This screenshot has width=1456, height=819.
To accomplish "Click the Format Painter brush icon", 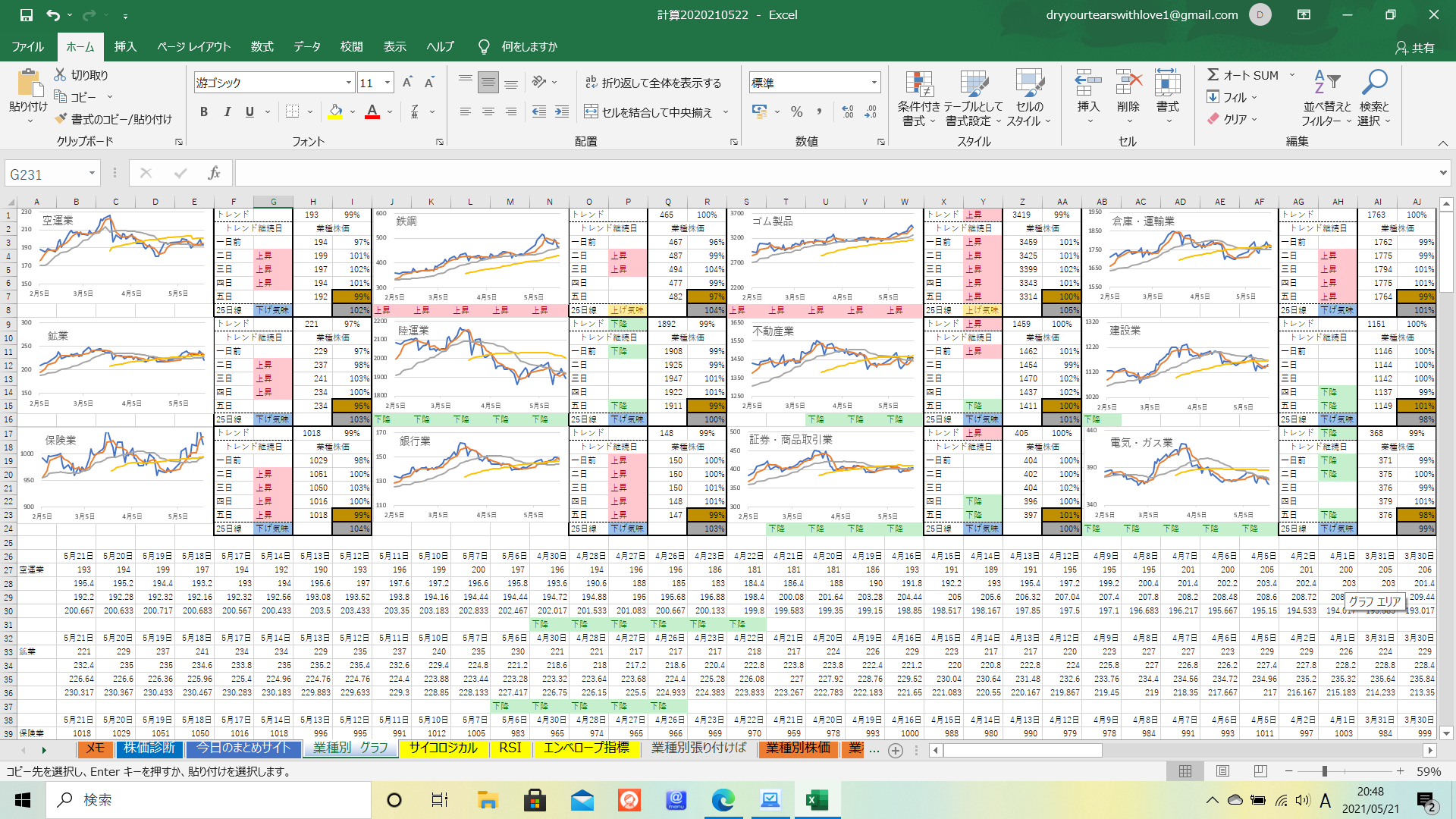I will [x=61, y=119].
